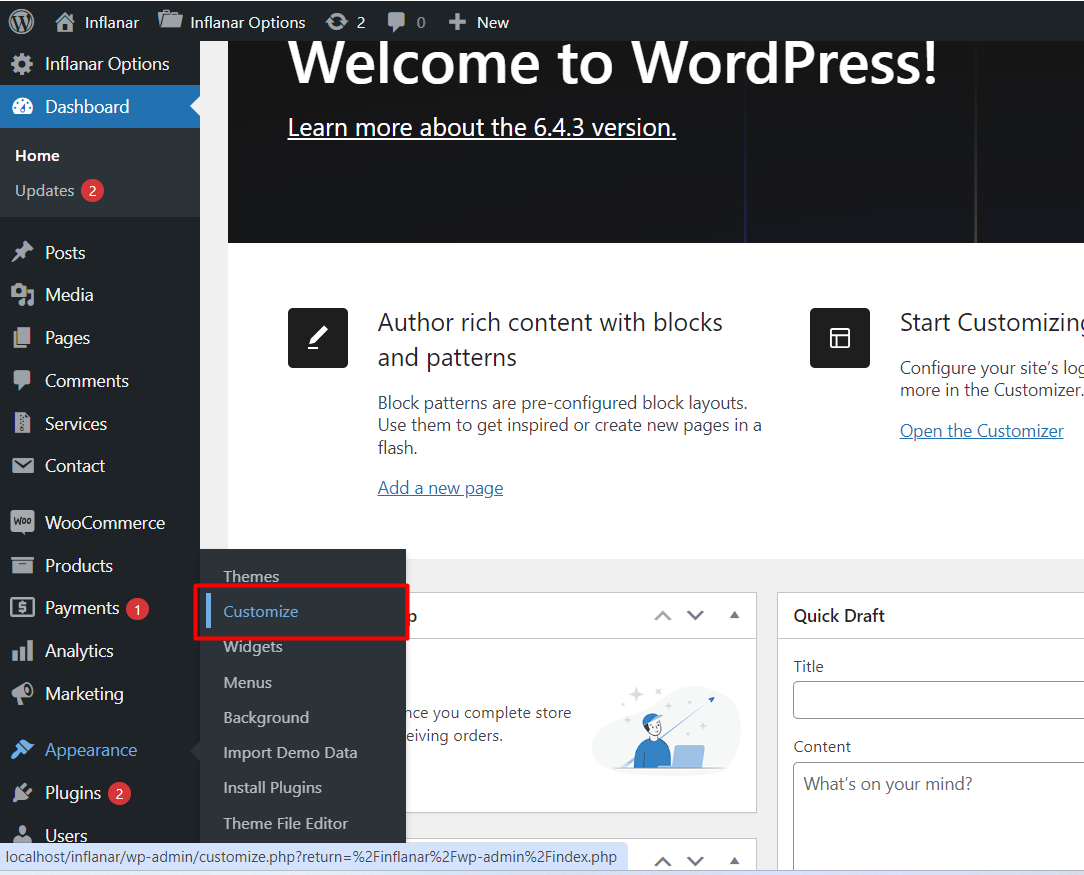This screenshot has height=875, width=1084.
Task: Click the Products archive box icon
Action: tap(22, 565)
